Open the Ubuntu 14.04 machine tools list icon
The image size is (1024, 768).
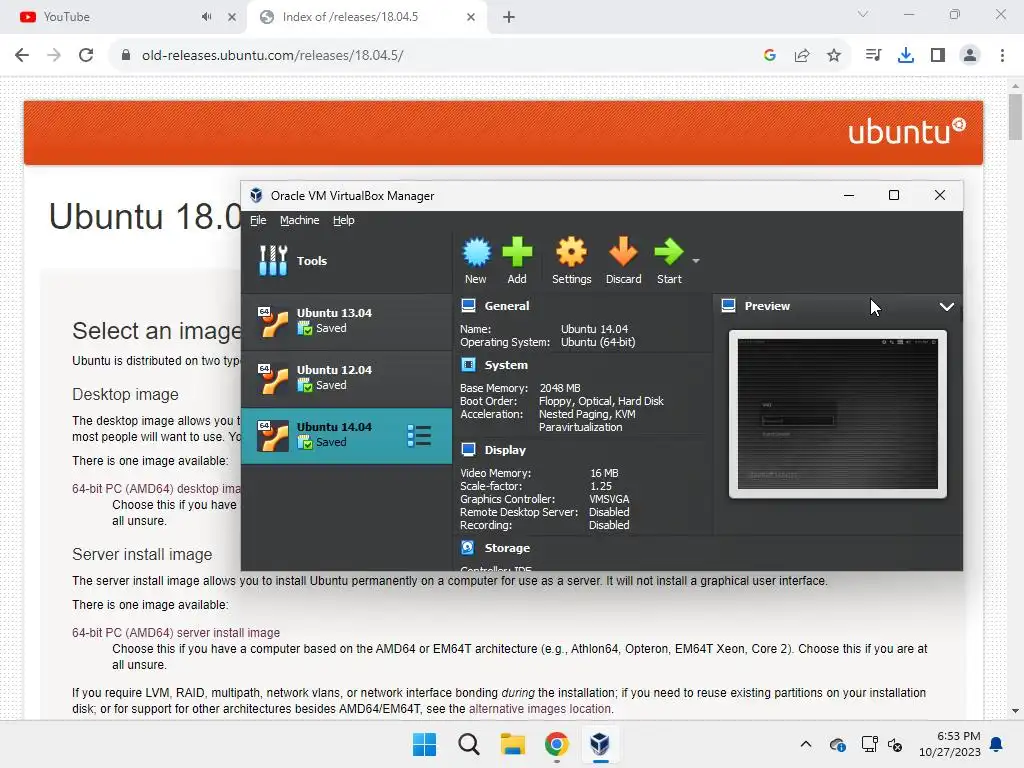pos(419,436)
